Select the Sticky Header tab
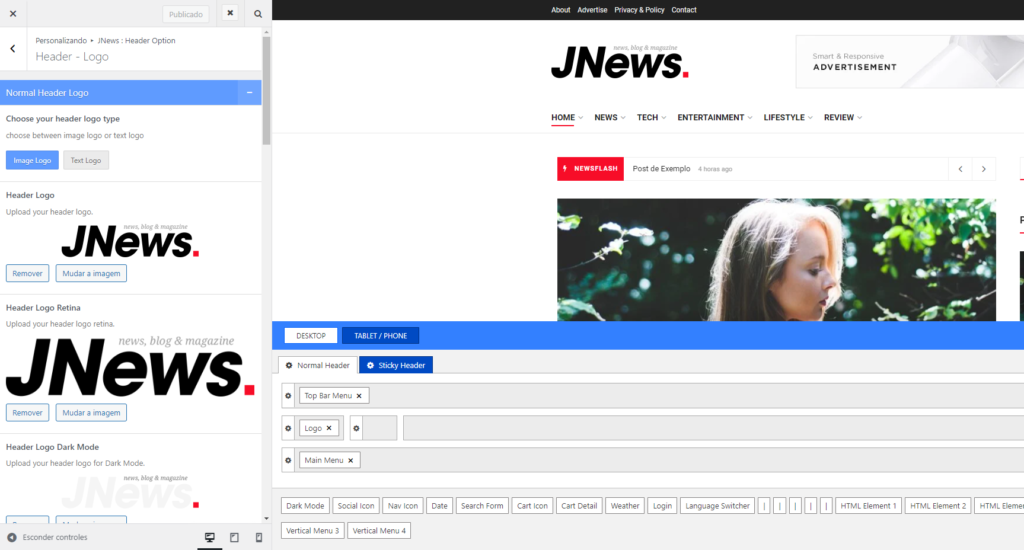 pyautogui.click(x=396, y=365)
